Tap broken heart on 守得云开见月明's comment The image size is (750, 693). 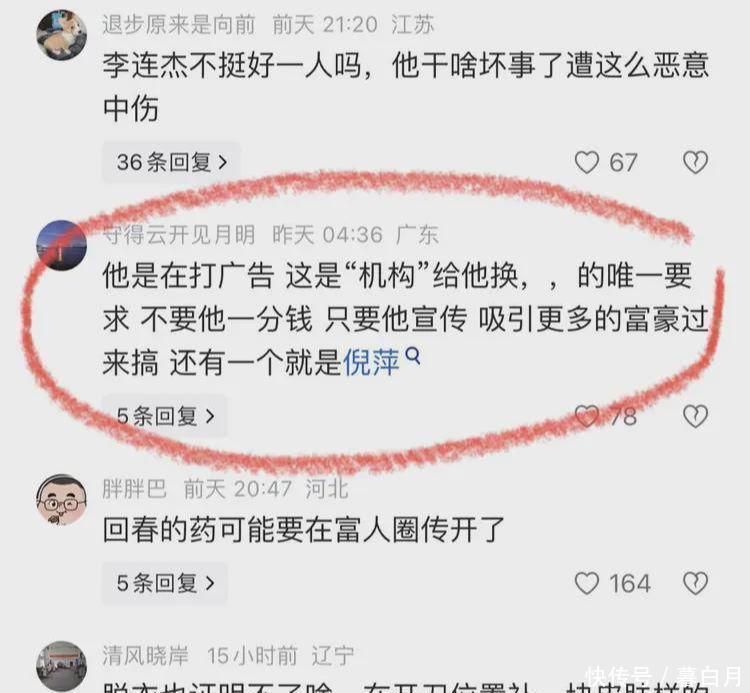coord(695,416)
